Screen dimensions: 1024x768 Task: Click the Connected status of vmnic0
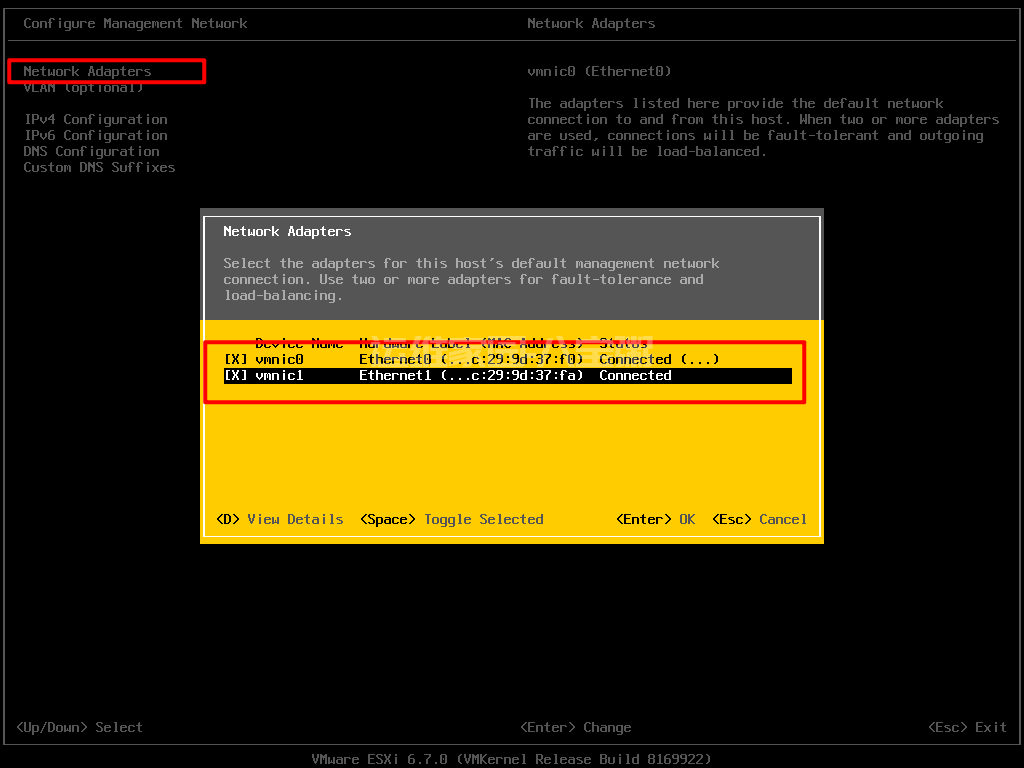pos(635,359)
